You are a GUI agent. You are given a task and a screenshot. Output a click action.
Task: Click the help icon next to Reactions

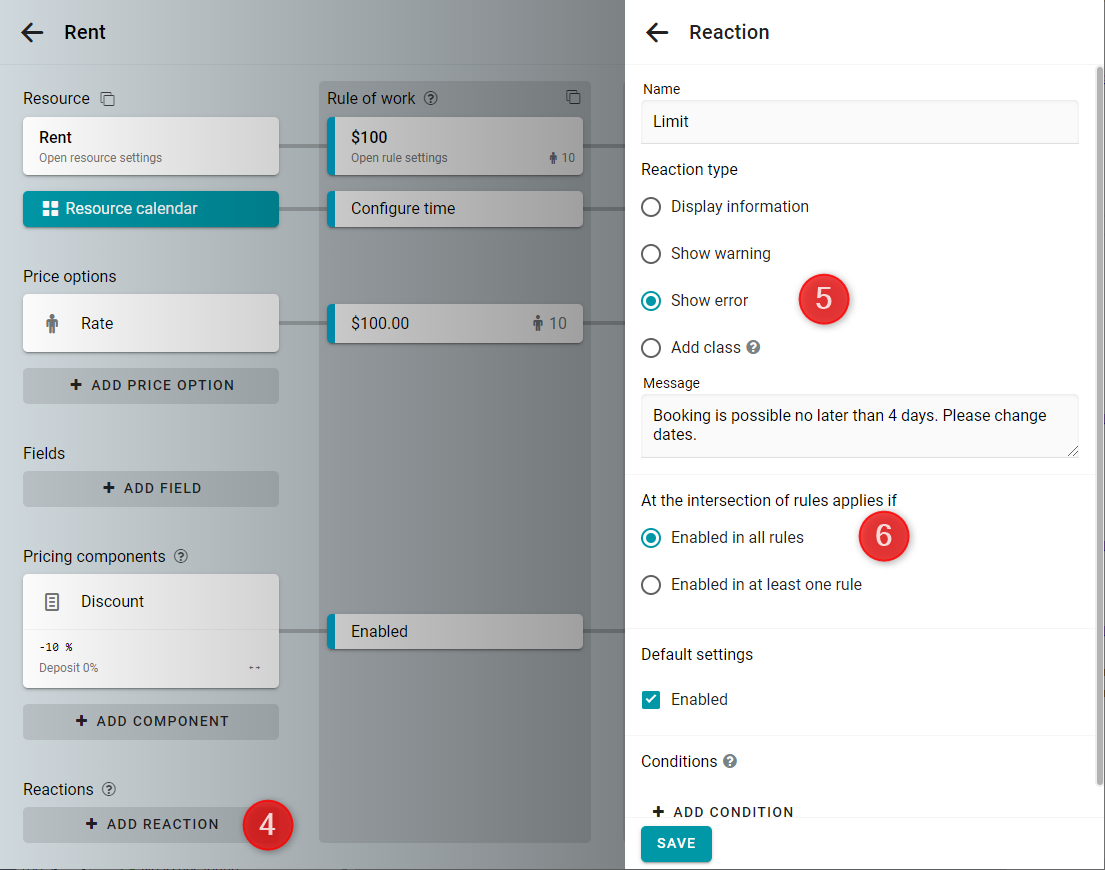pos(109,789)
